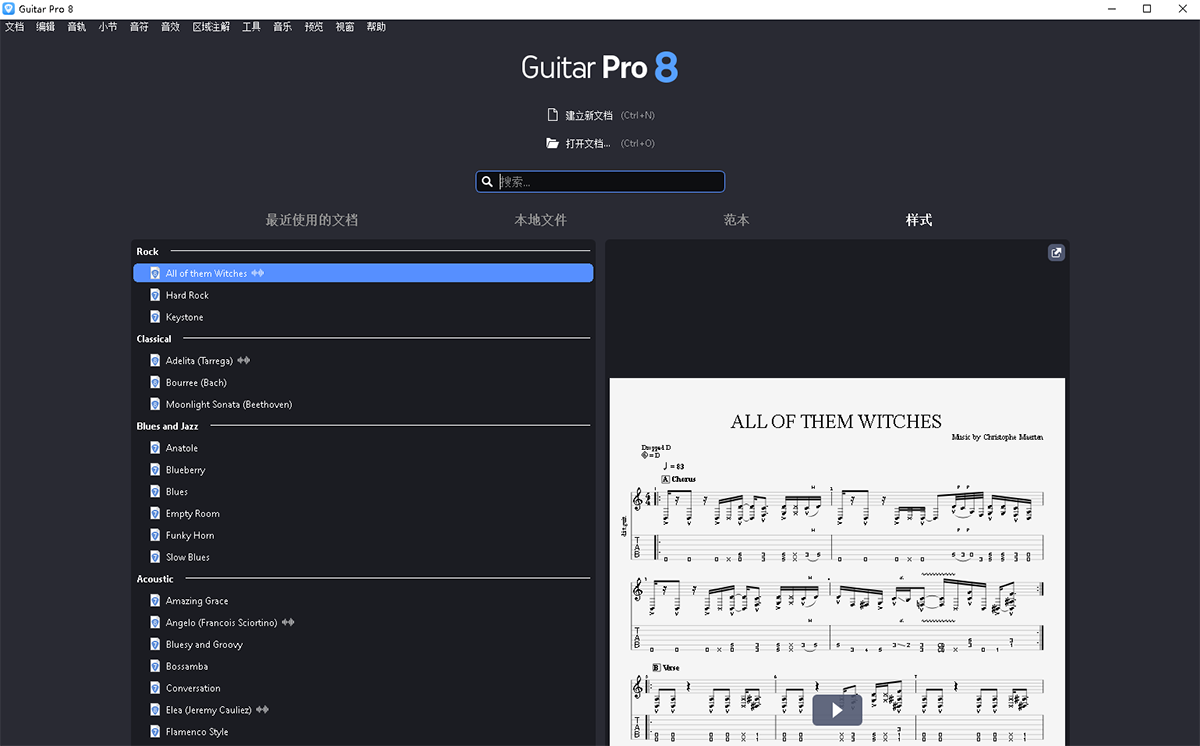1200x746 pixels.
Task: Click file icon next to Funky Horn
Action: pos(155,535)
